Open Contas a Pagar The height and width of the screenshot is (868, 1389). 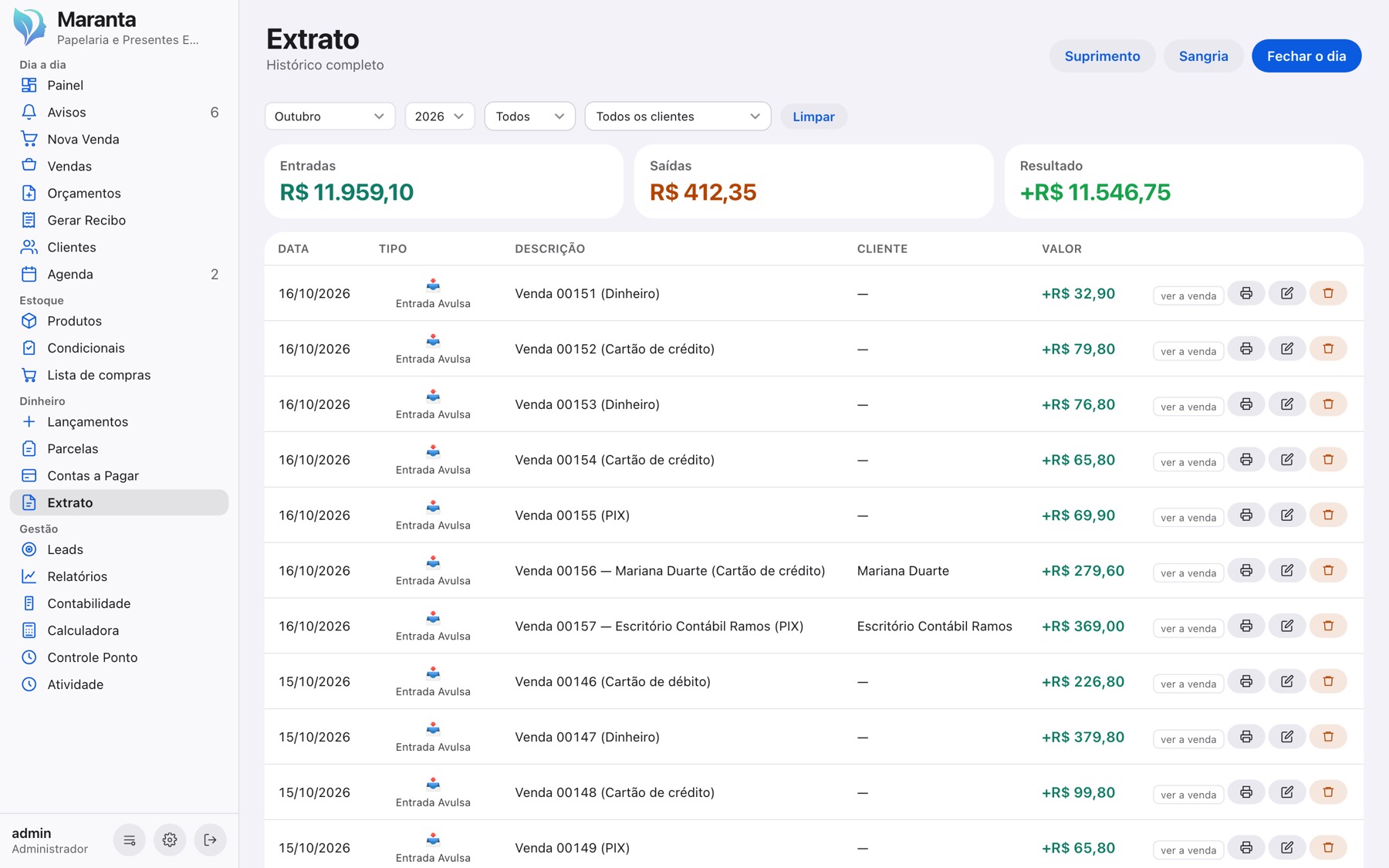[119, 476]
